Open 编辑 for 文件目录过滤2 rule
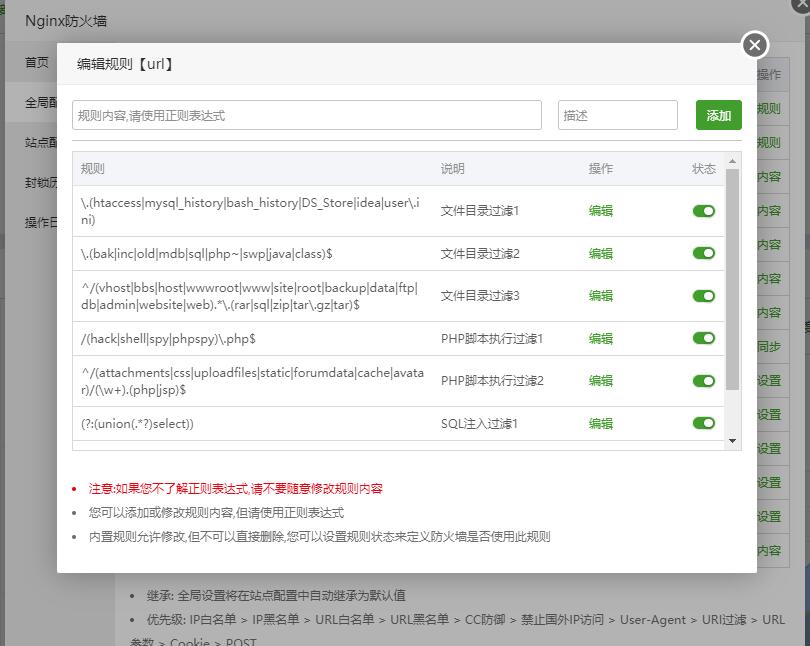 tap(601, 254)
